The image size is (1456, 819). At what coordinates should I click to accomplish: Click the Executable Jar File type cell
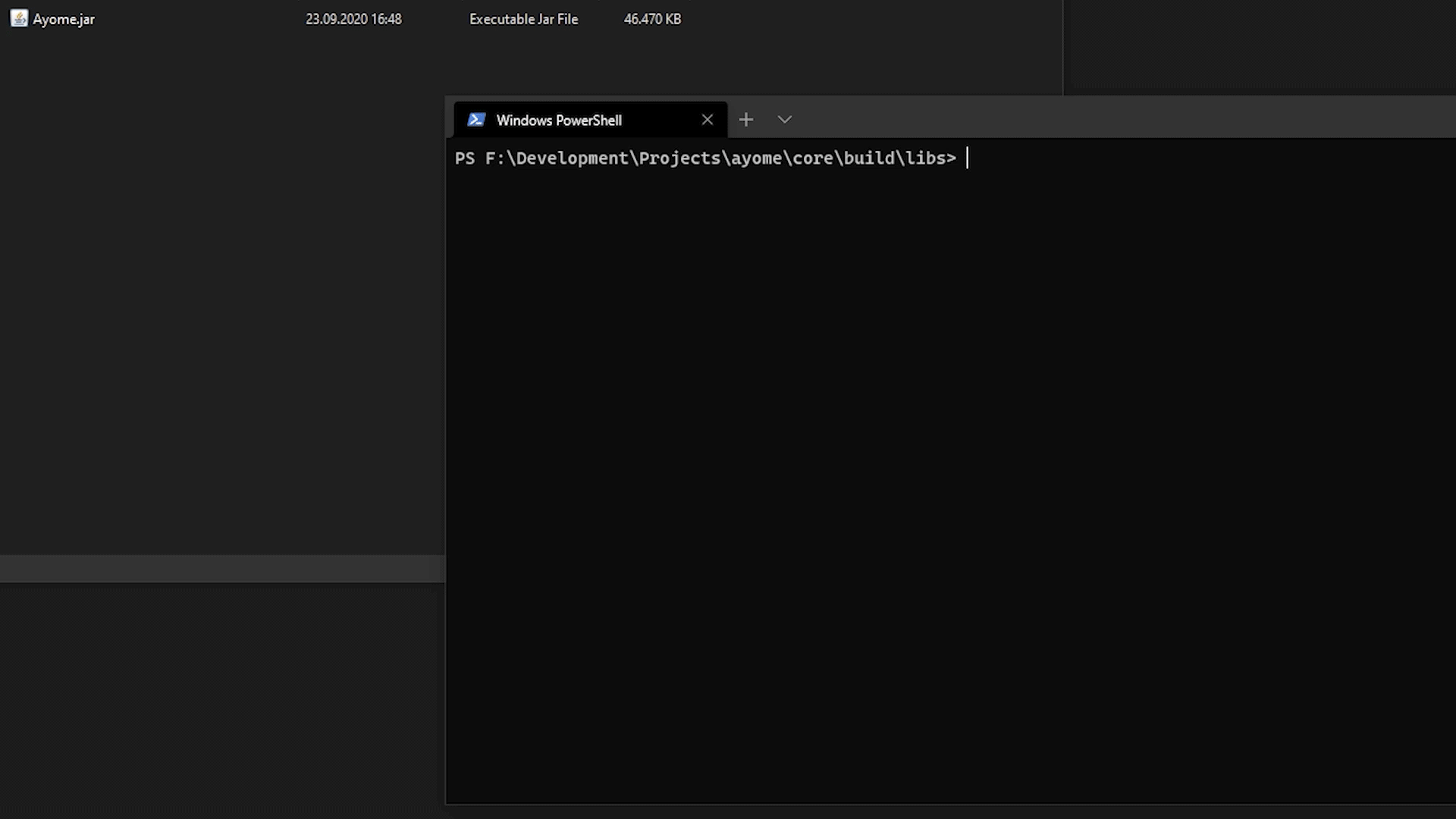(x=523, y=20)
